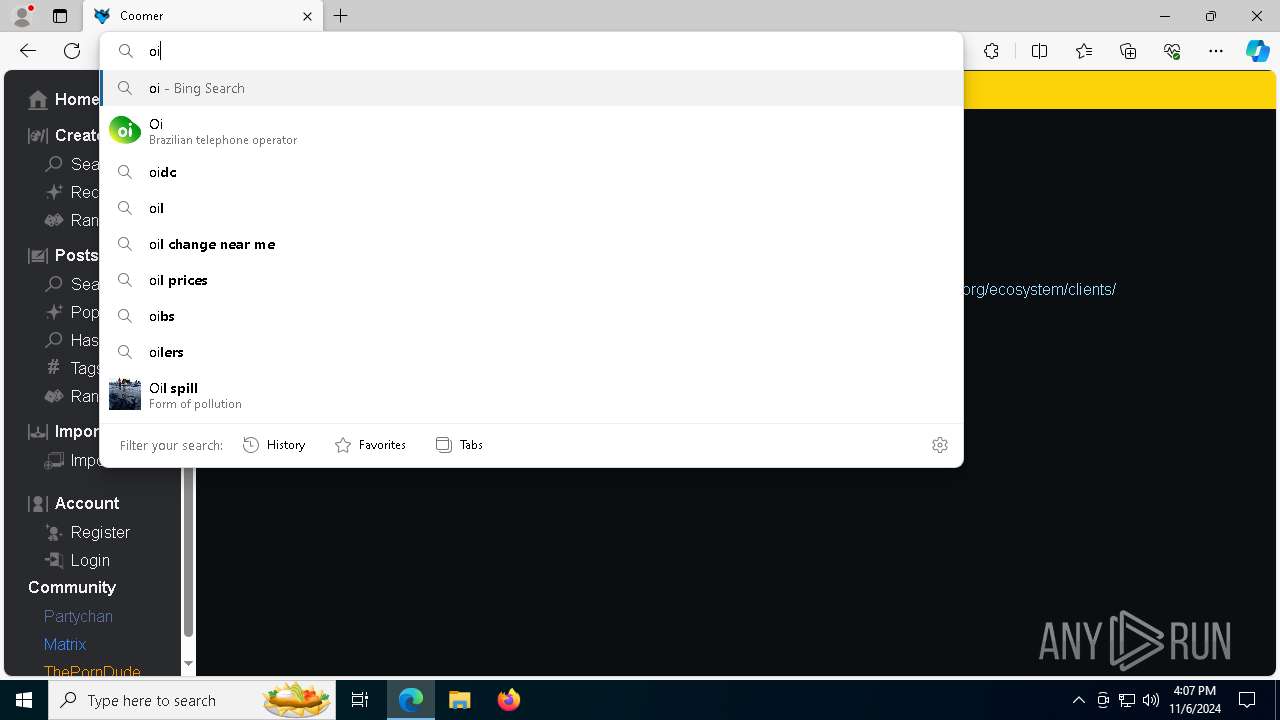1280x720 pixels.
Task: Select the 'oidc' suggestion
Action: (531, 172)
